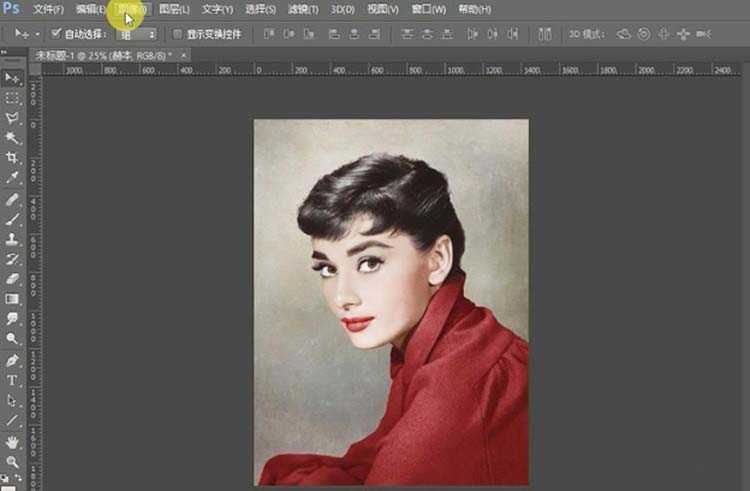Open the 滤镜(T) menu
Screen dimensions: 750x491
303,9
